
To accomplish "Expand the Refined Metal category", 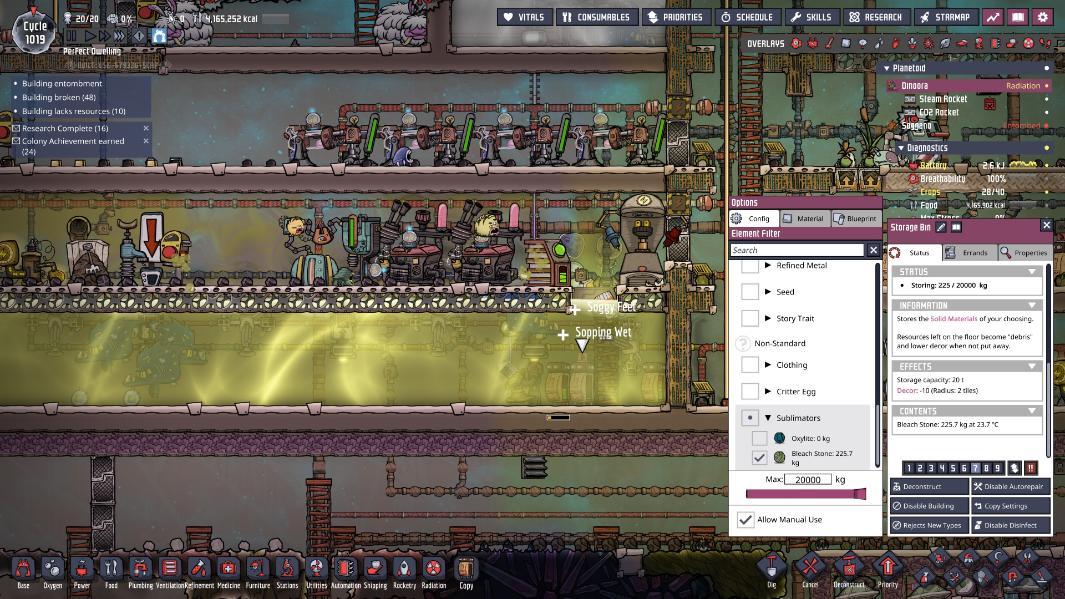I will [x=768, y=266].
